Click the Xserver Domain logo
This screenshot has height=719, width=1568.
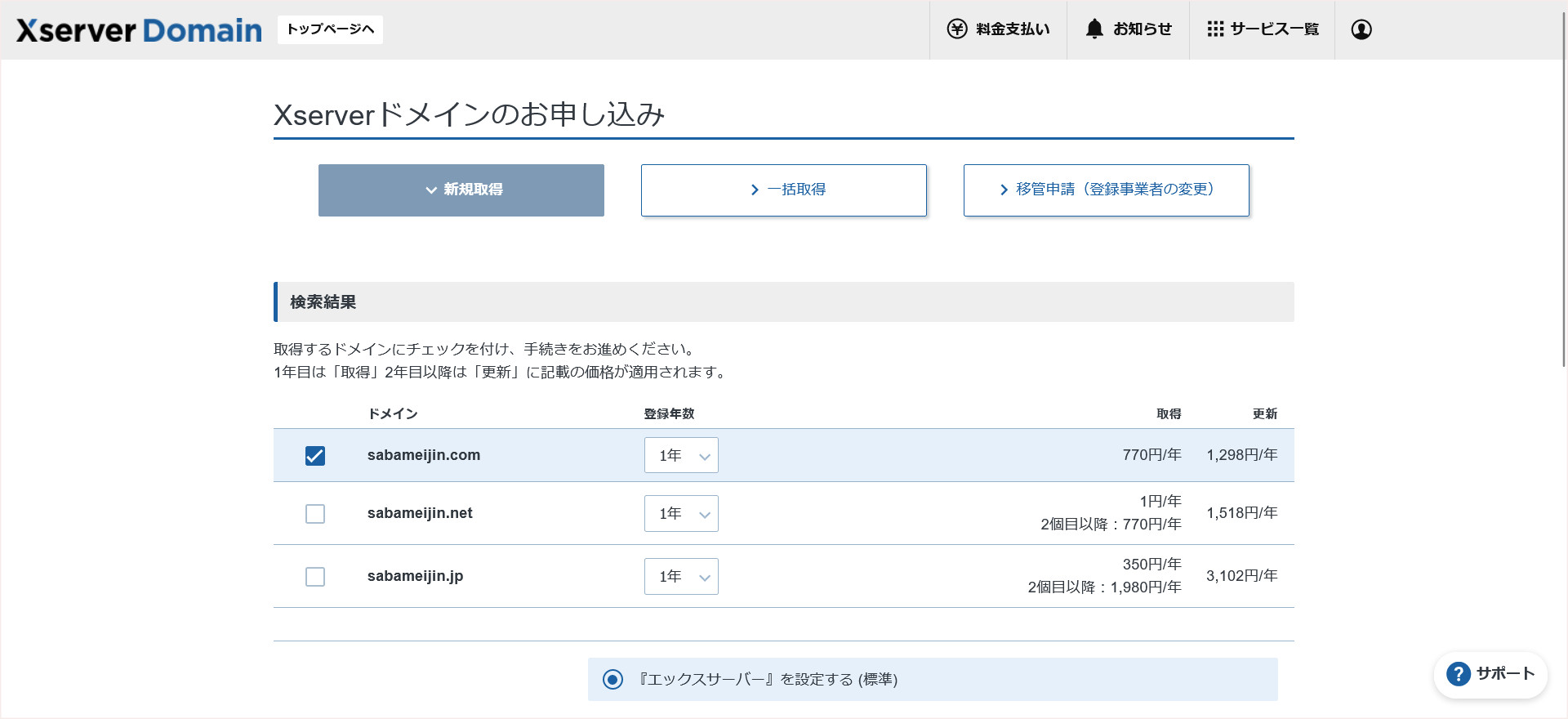139,30
